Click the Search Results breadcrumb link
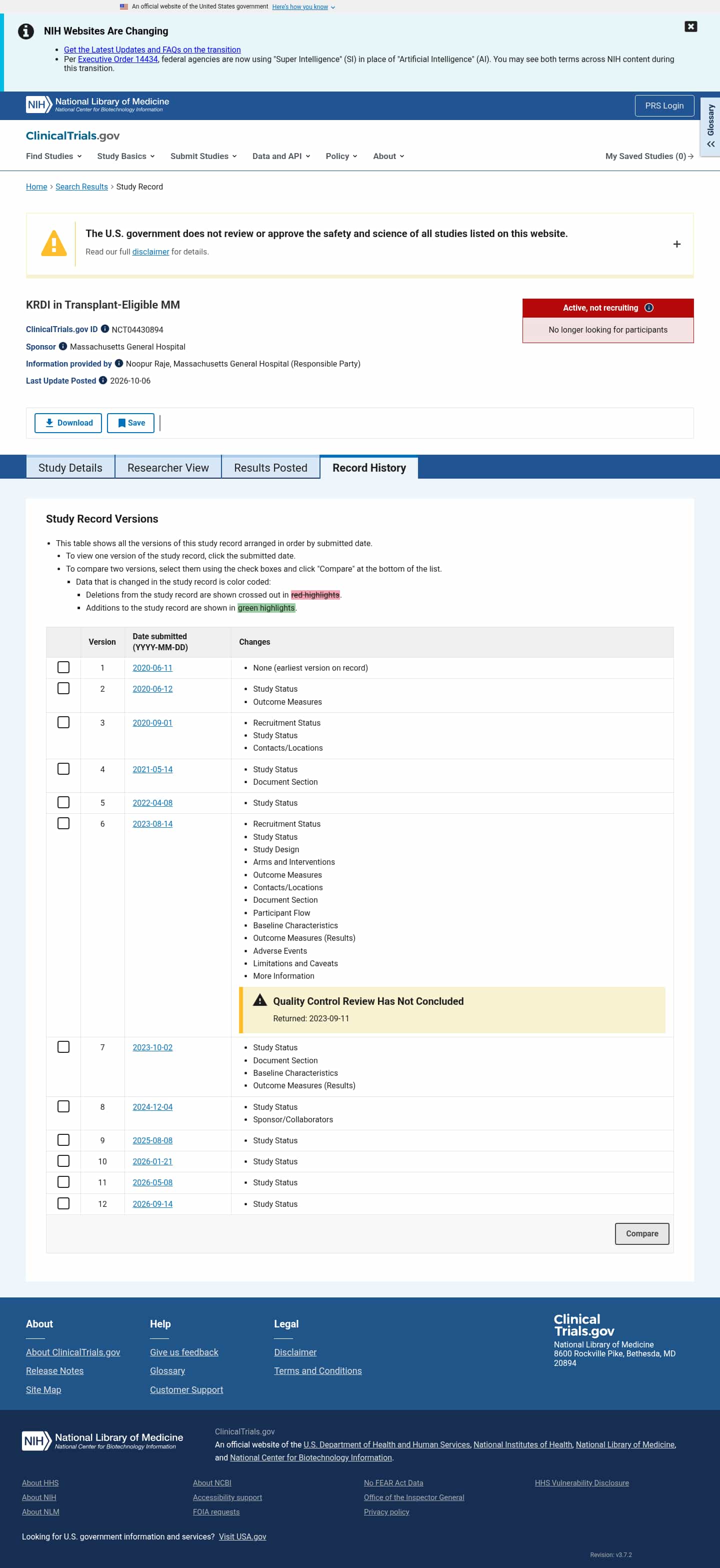This screenshot has width=720, height=1568. pyautogui.click(x=81, y=186)
